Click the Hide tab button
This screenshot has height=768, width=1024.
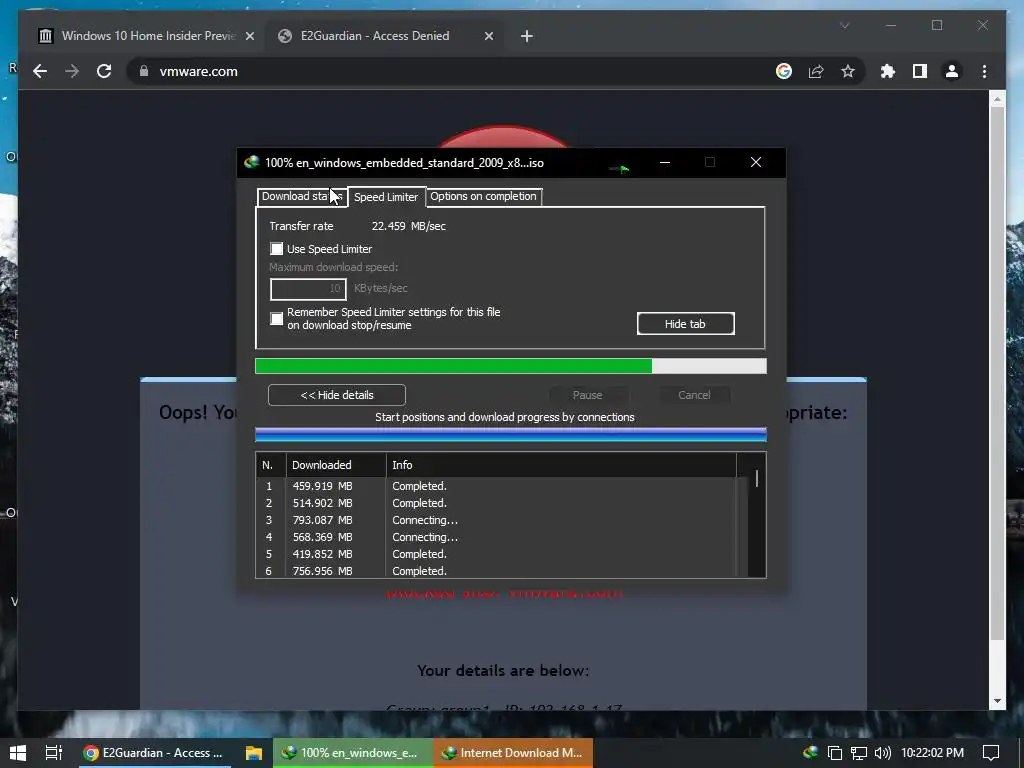686,324
